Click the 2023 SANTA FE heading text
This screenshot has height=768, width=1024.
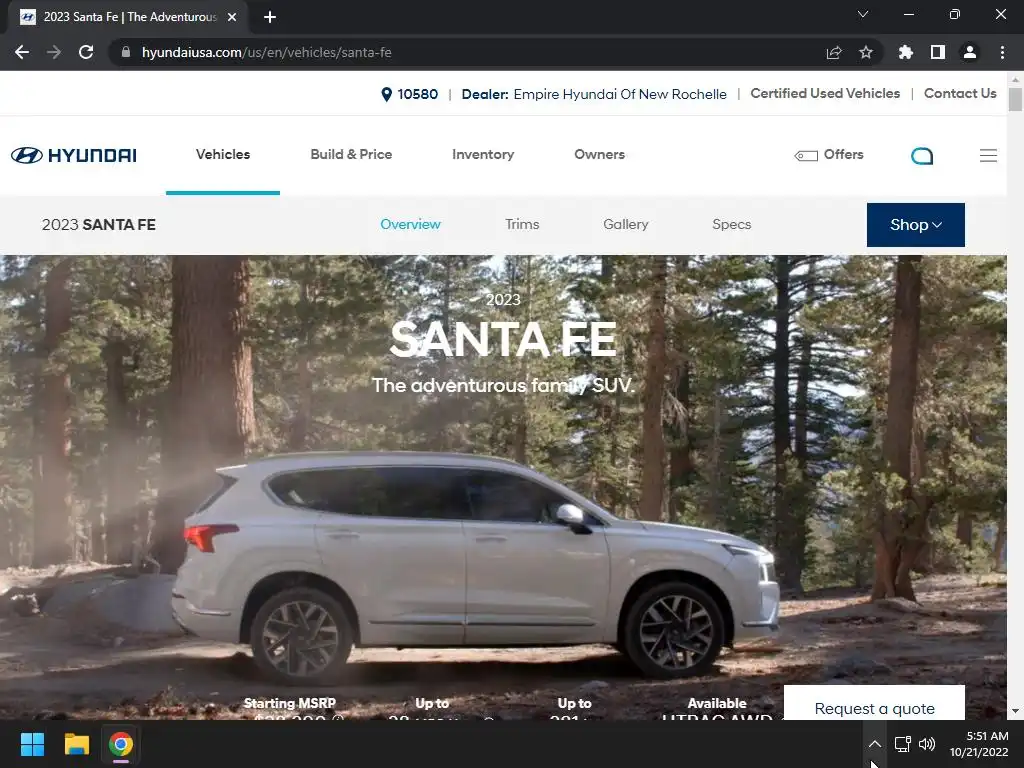coord(99,225)
